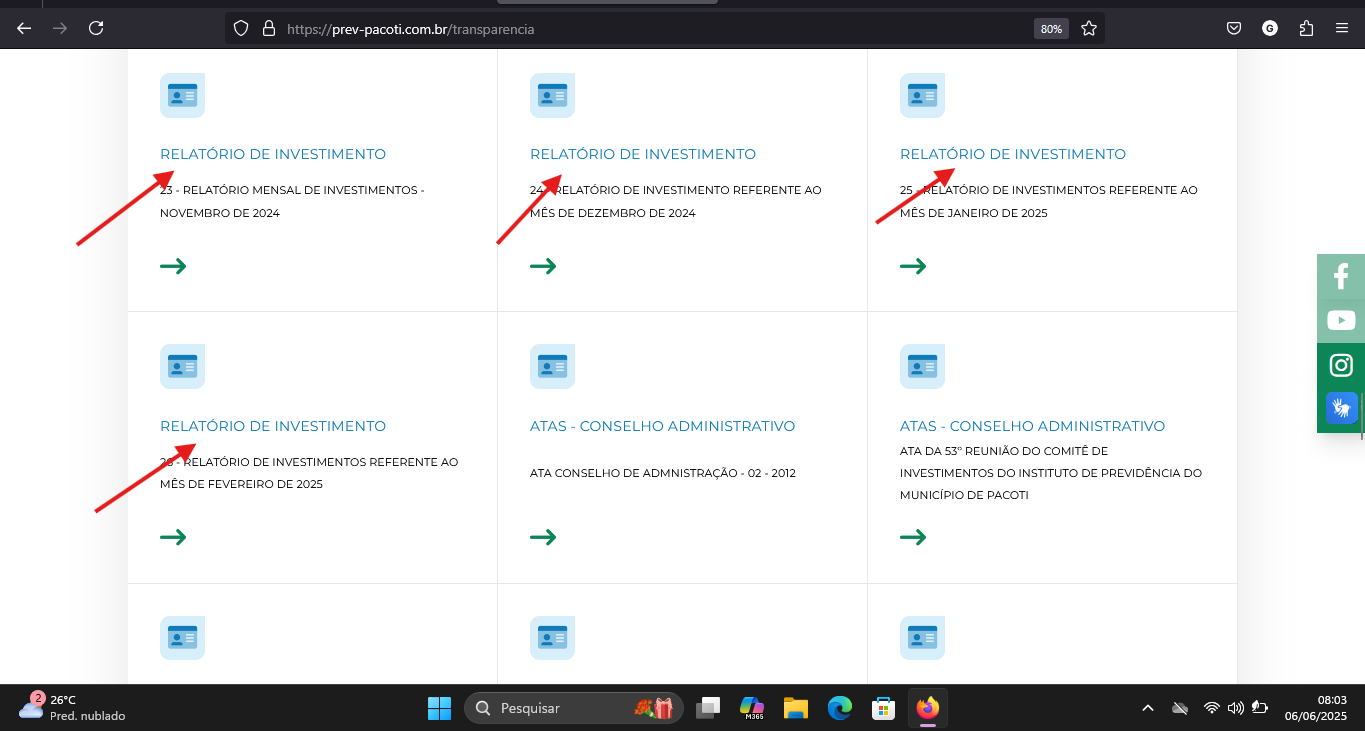Screen dimensions: 1365x731
Task: View site security via padlock icon
Action: coord(268,29)
